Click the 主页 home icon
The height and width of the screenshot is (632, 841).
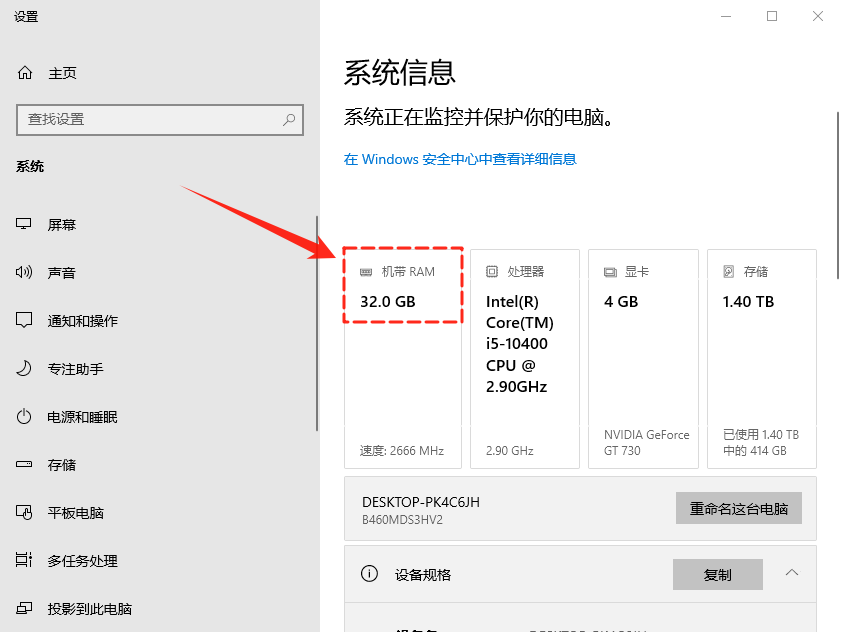point(23,72)
